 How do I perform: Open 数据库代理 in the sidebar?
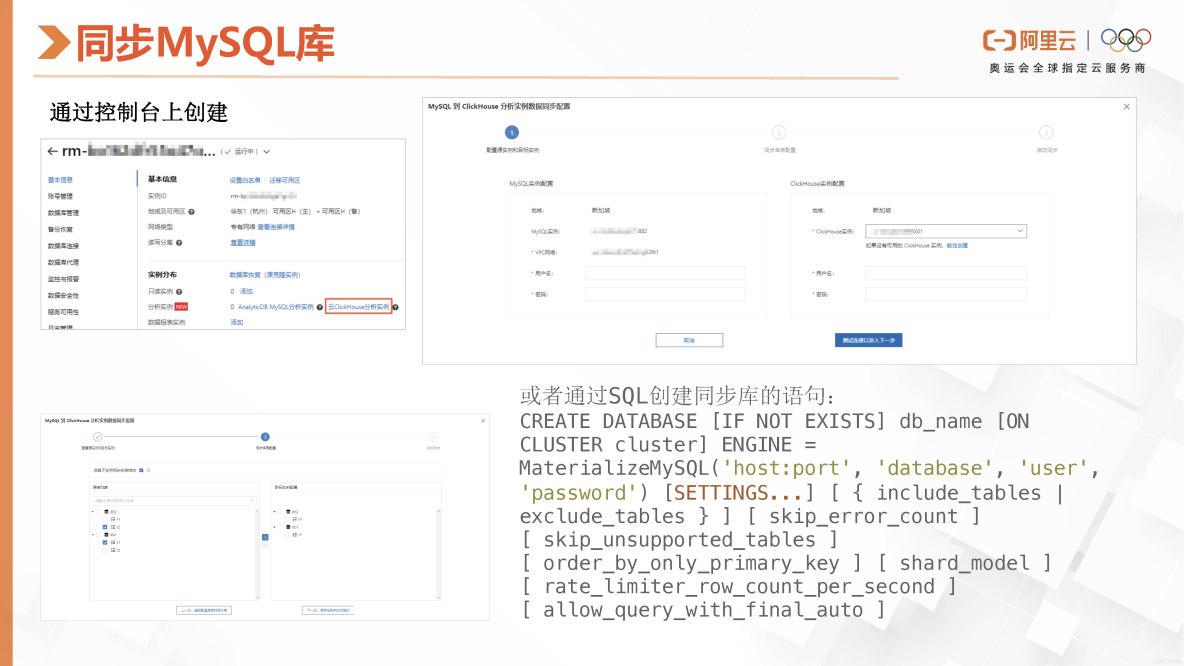point(63,263)
